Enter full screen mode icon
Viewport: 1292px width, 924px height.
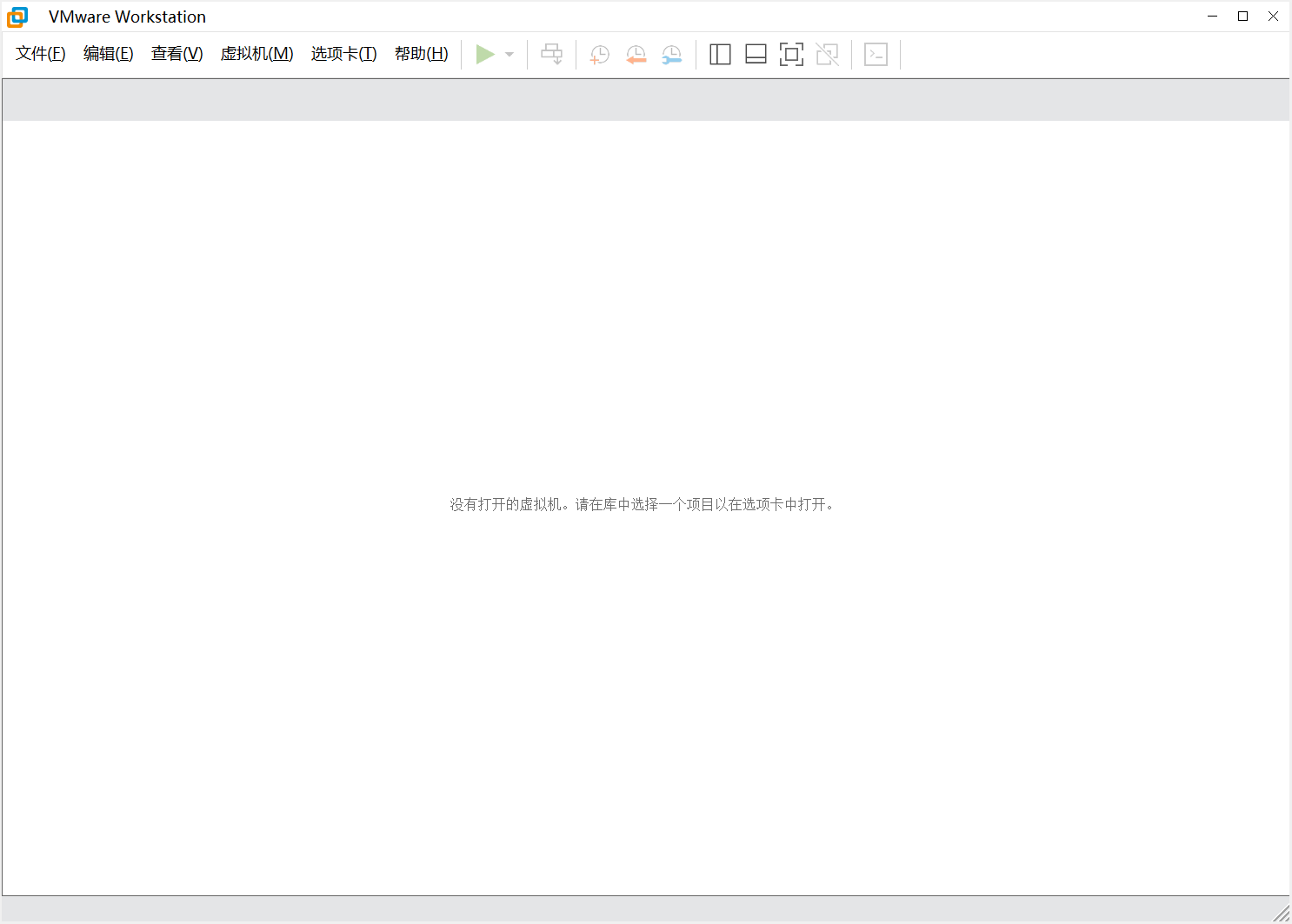pyautogui.click(x=791, y=55)
